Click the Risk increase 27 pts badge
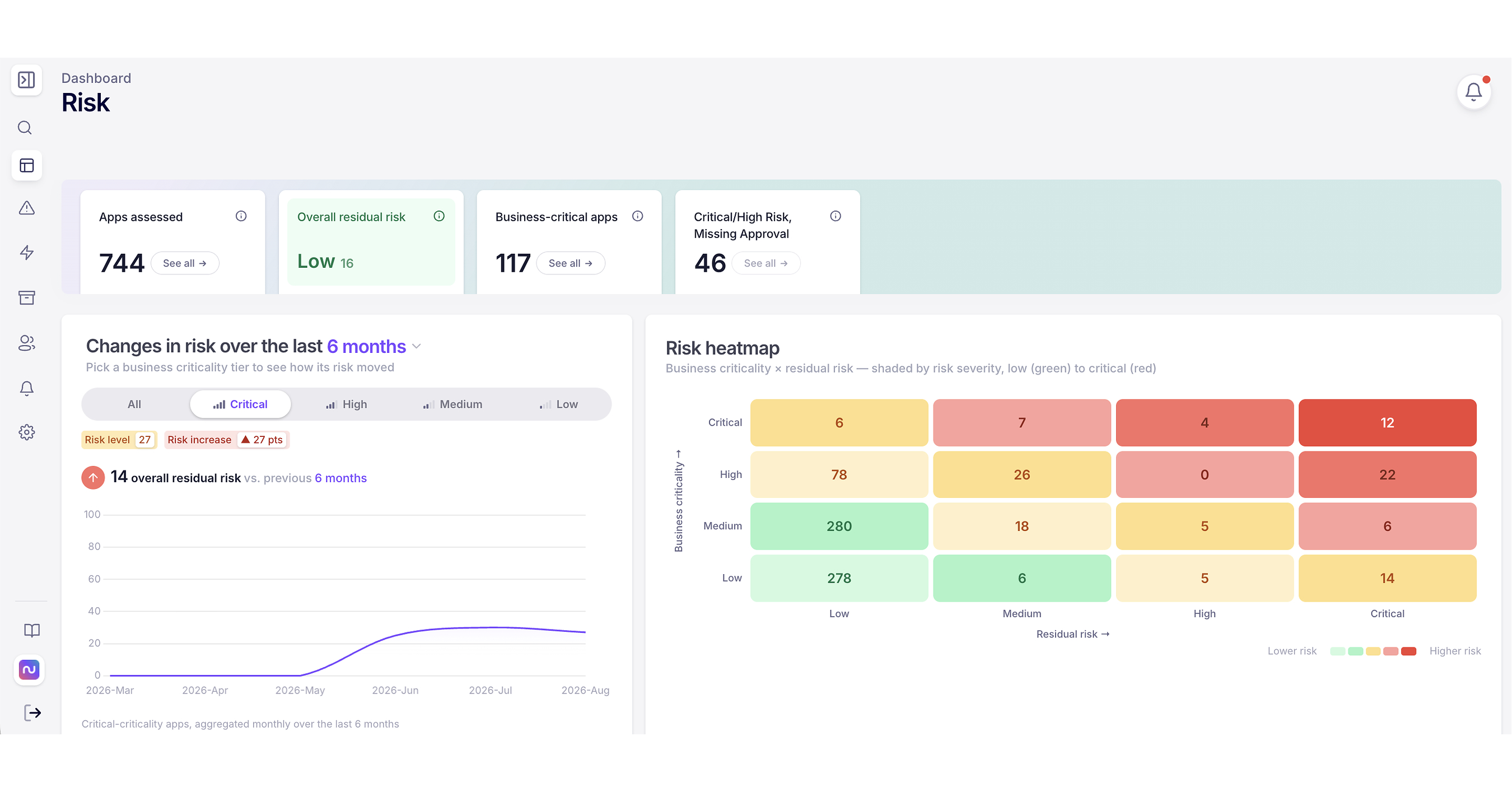 click(x=227, y=440)
